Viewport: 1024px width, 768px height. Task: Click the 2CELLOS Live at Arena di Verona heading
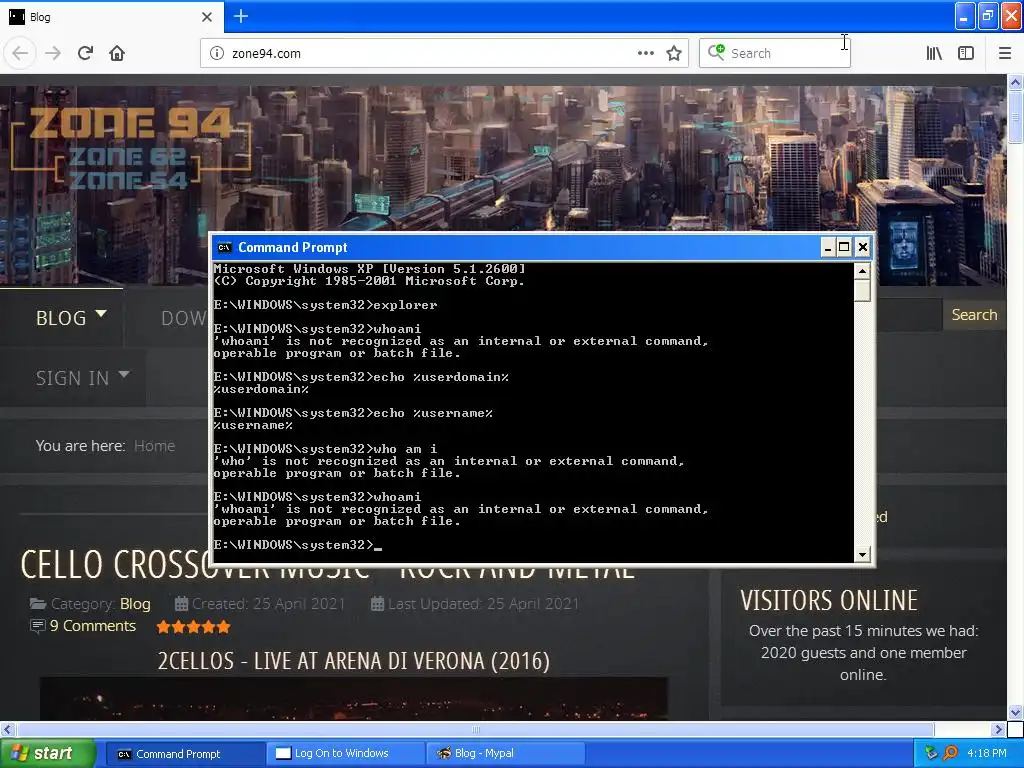point(353,661)
